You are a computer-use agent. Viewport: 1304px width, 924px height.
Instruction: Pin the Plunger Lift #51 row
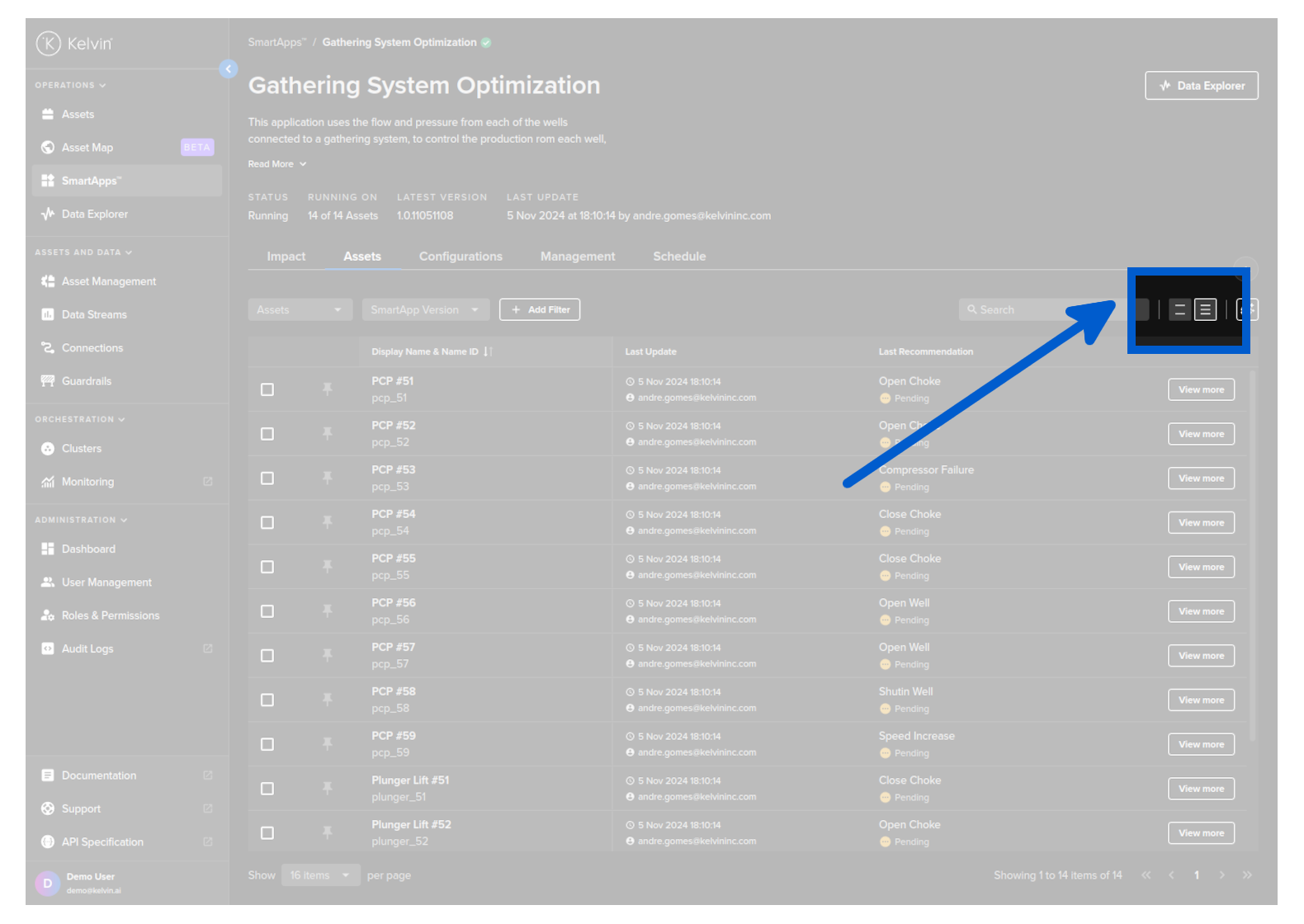click(x=328, y=788)
